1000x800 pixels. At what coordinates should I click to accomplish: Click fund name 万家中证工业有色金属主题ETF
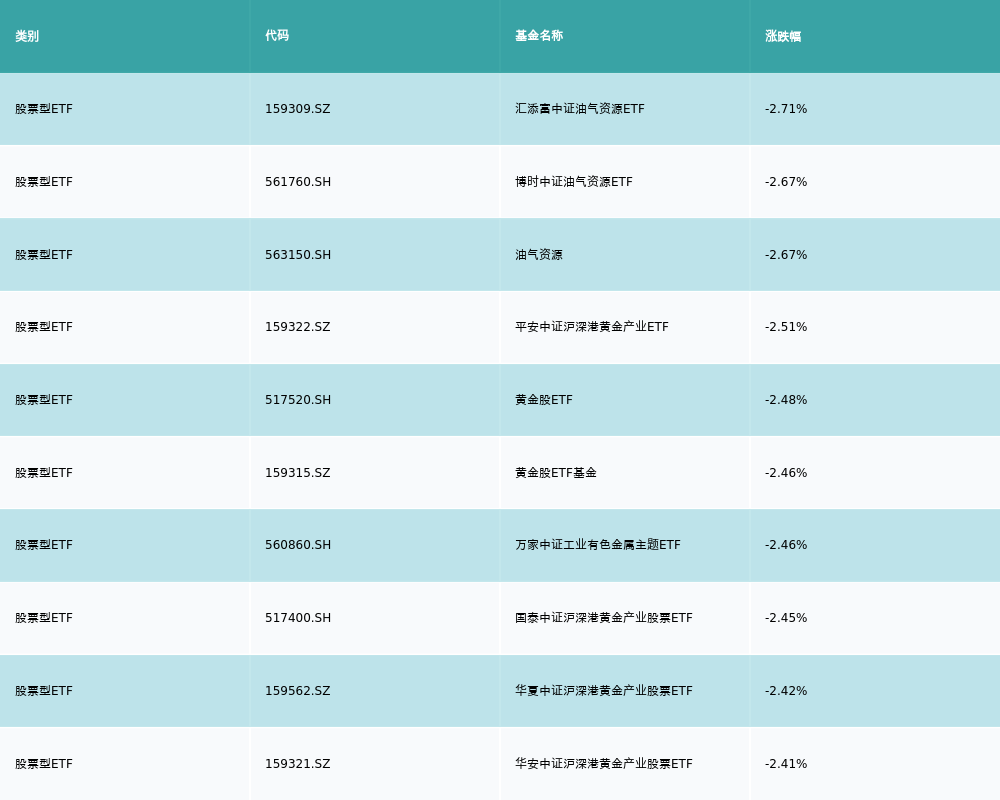coord(598,545)
